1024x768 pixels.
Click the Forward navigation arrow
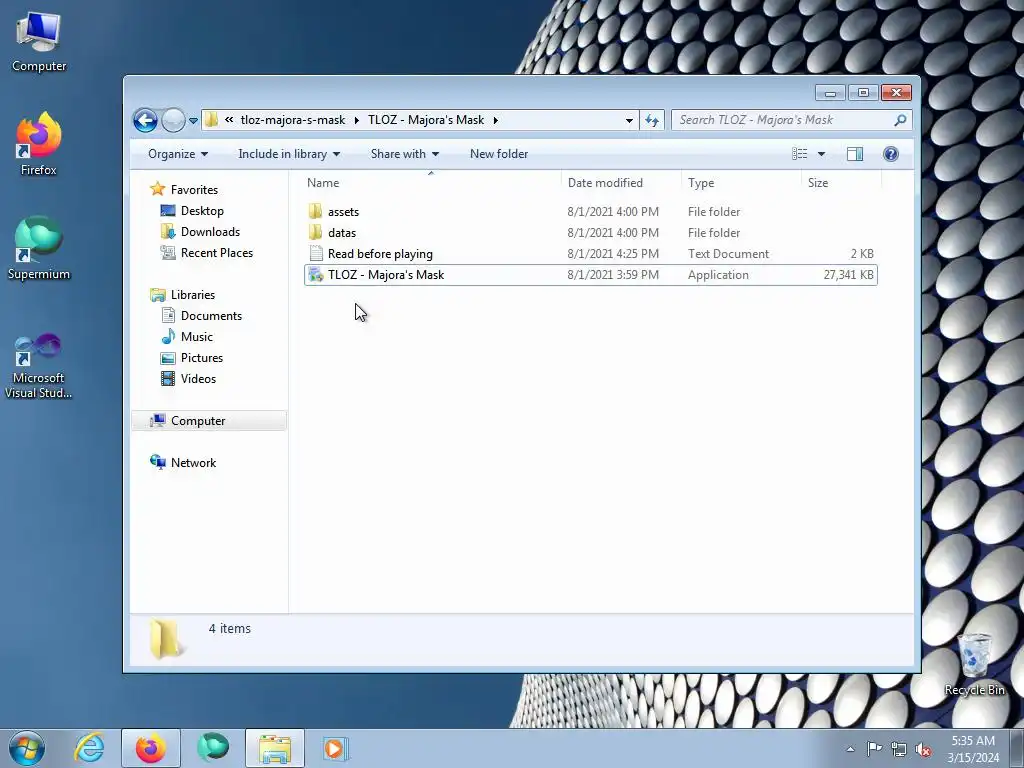click(173, 120)
